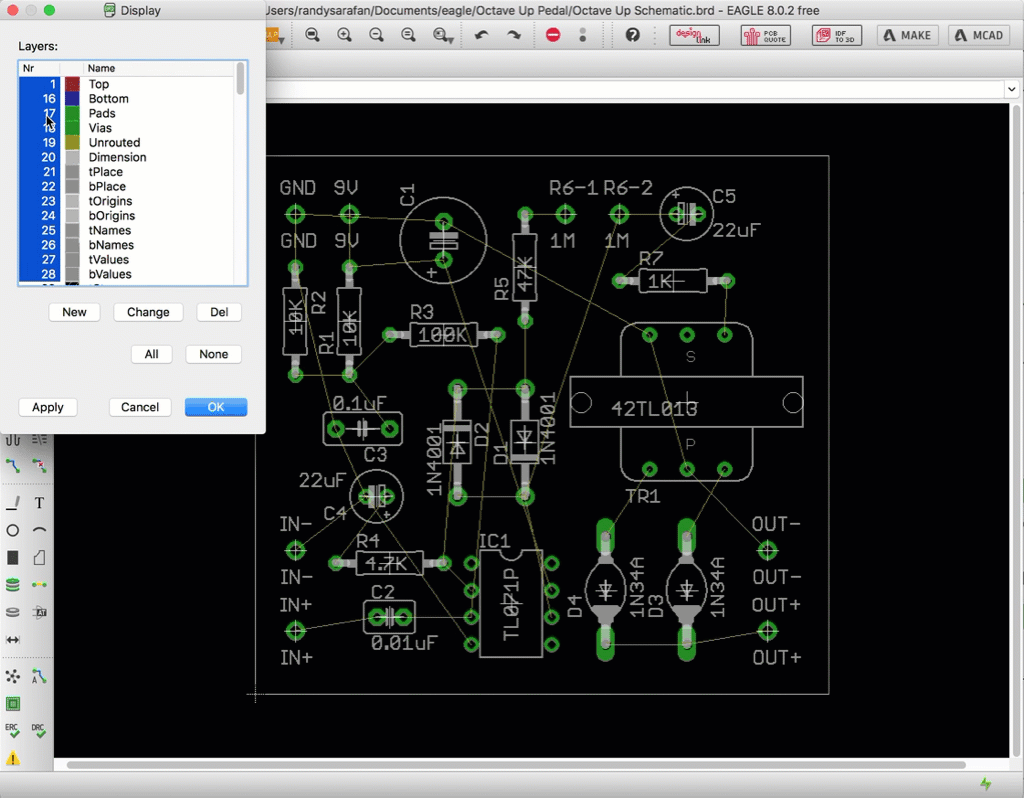Click the Change layer button

click(x=148, y=312)
